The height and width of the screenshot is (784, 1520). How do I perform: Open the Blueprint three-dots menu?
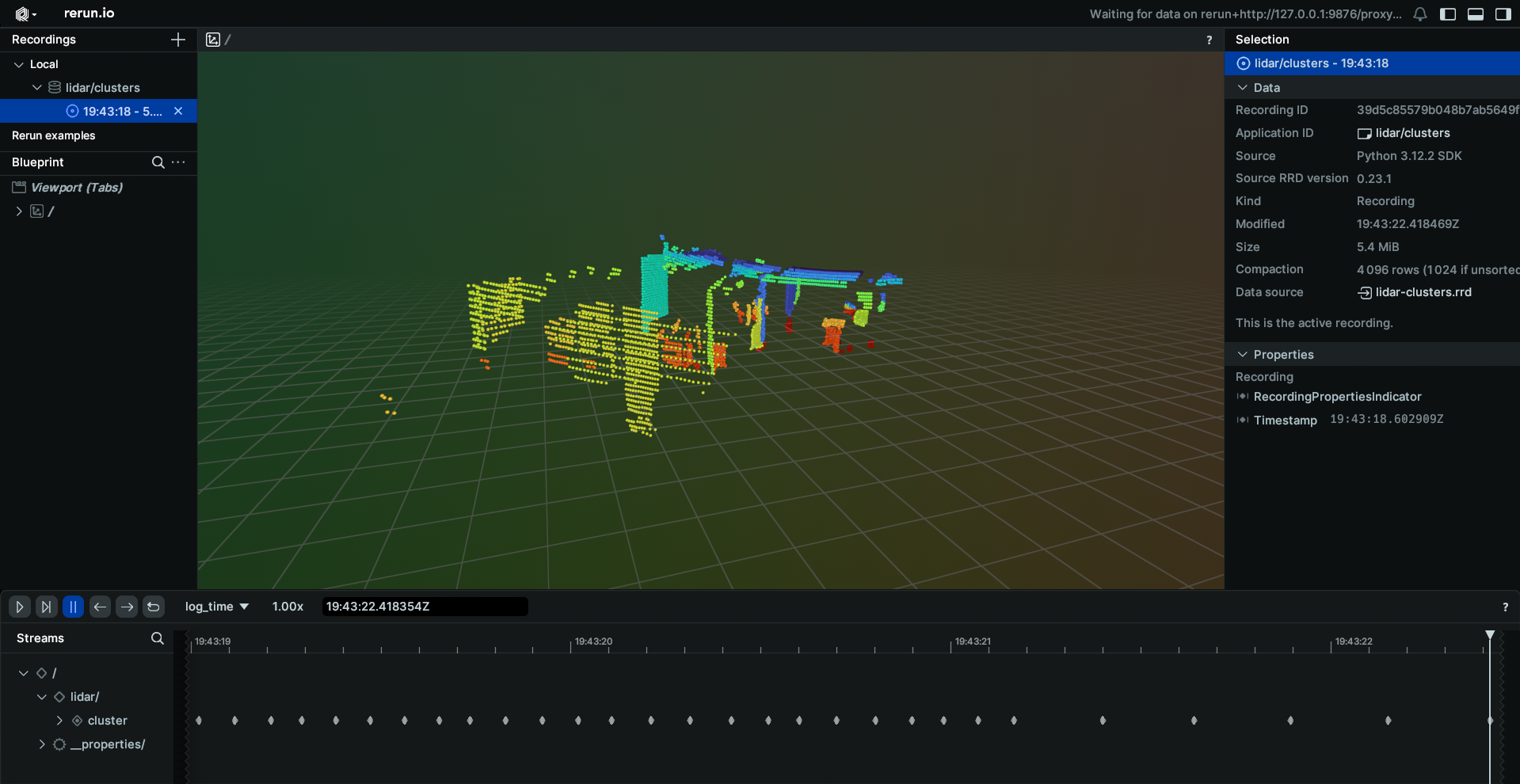[179, 162]
